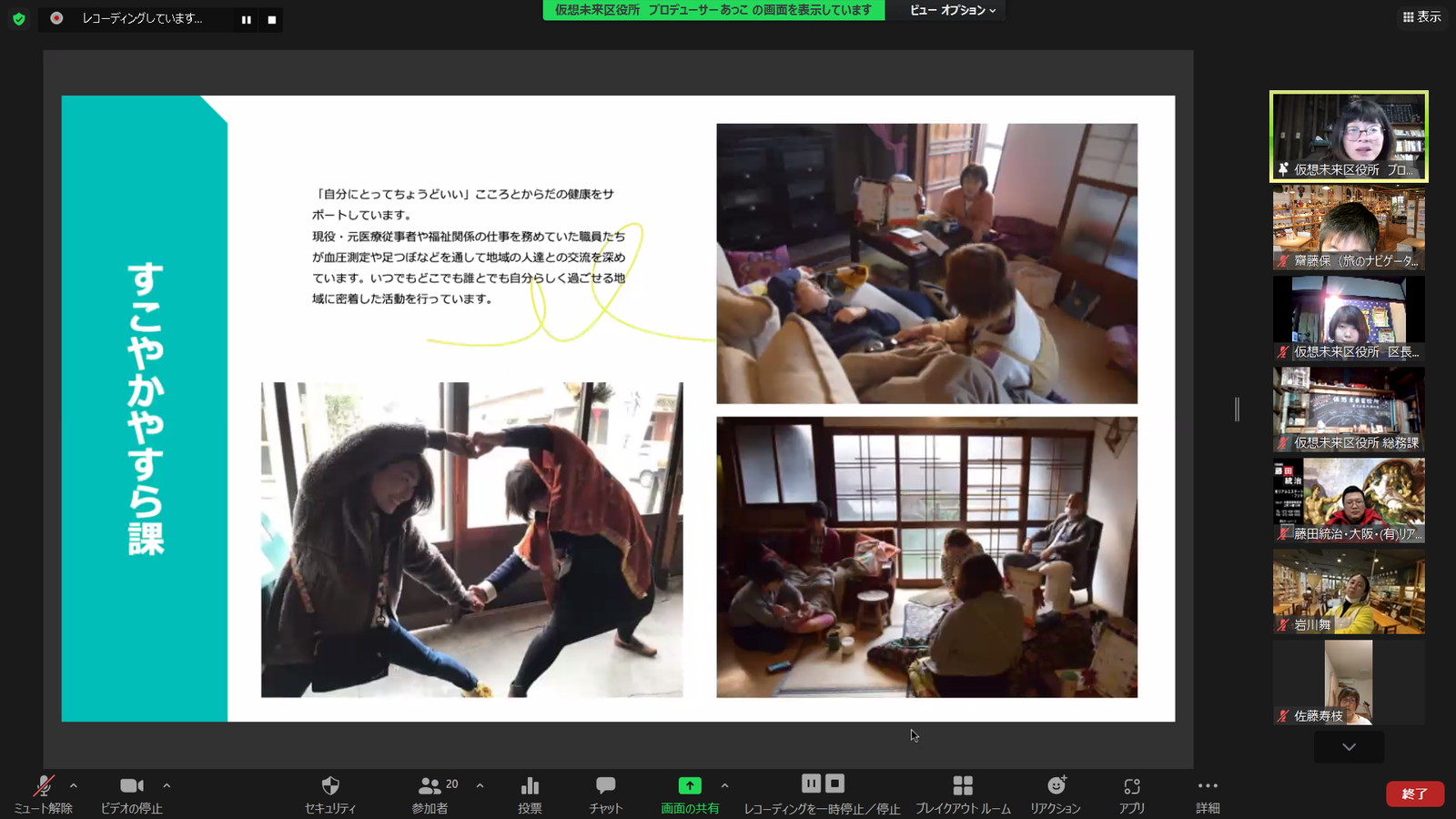
Task: Click the red End (終了) button
Action: click(1414, 794)
